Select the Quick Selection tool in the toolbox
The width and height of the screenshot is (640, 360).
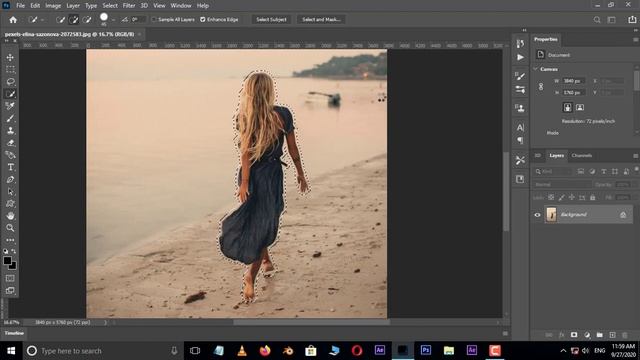click(10, 94)
